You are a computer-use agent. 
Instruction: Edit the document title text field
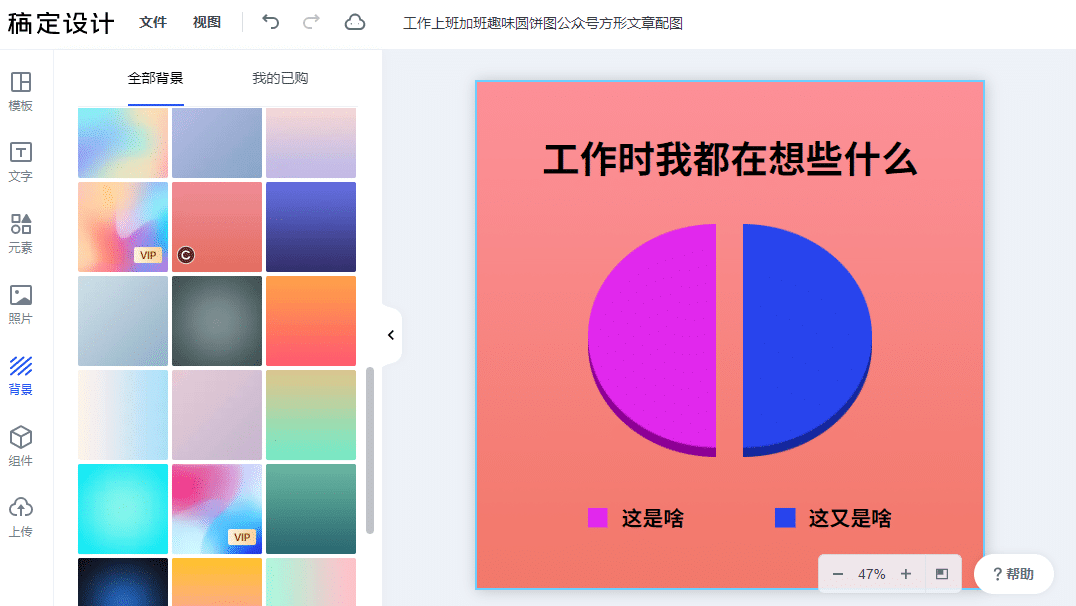pyautogui.click(x=543, y=23)
